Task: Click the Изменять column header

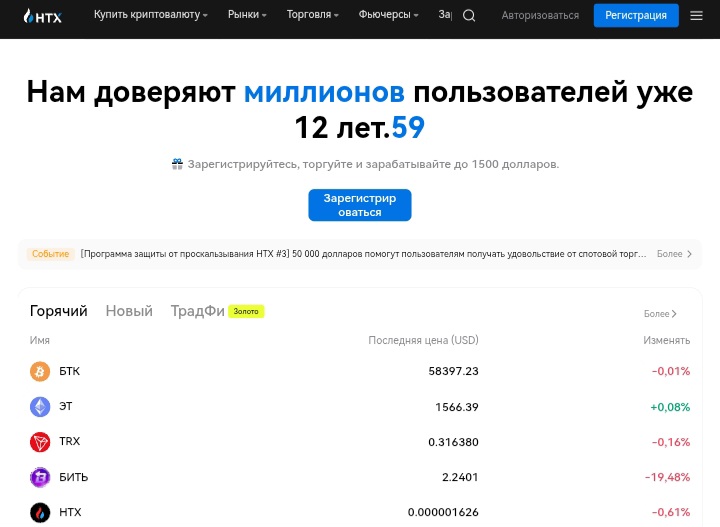Action: pyautogui.click(x=666, y=341)
